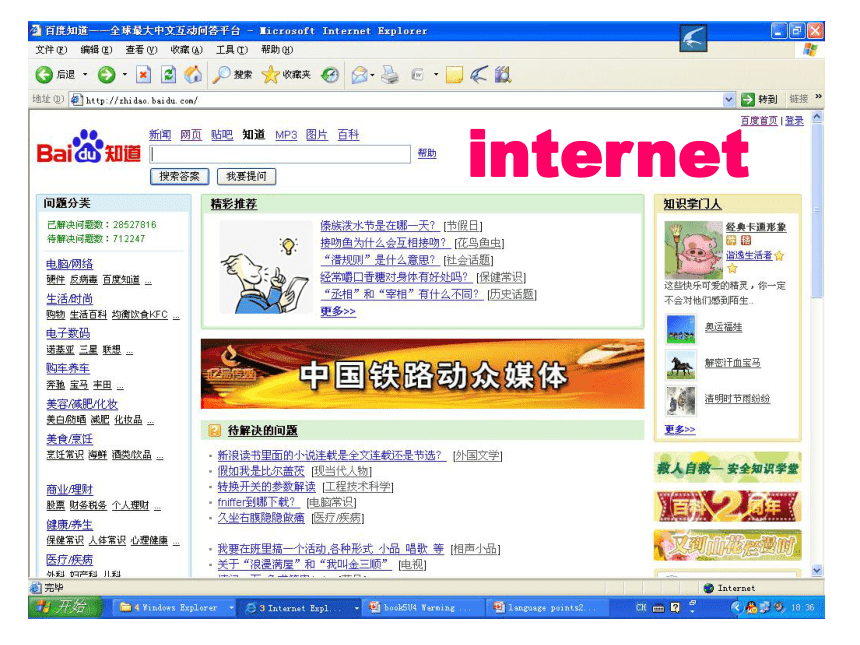Image resolution: width=860 pixels, height=645 pixels.
Task: Click the Edit document toolbar icon
Action: [x=418, y=75]
